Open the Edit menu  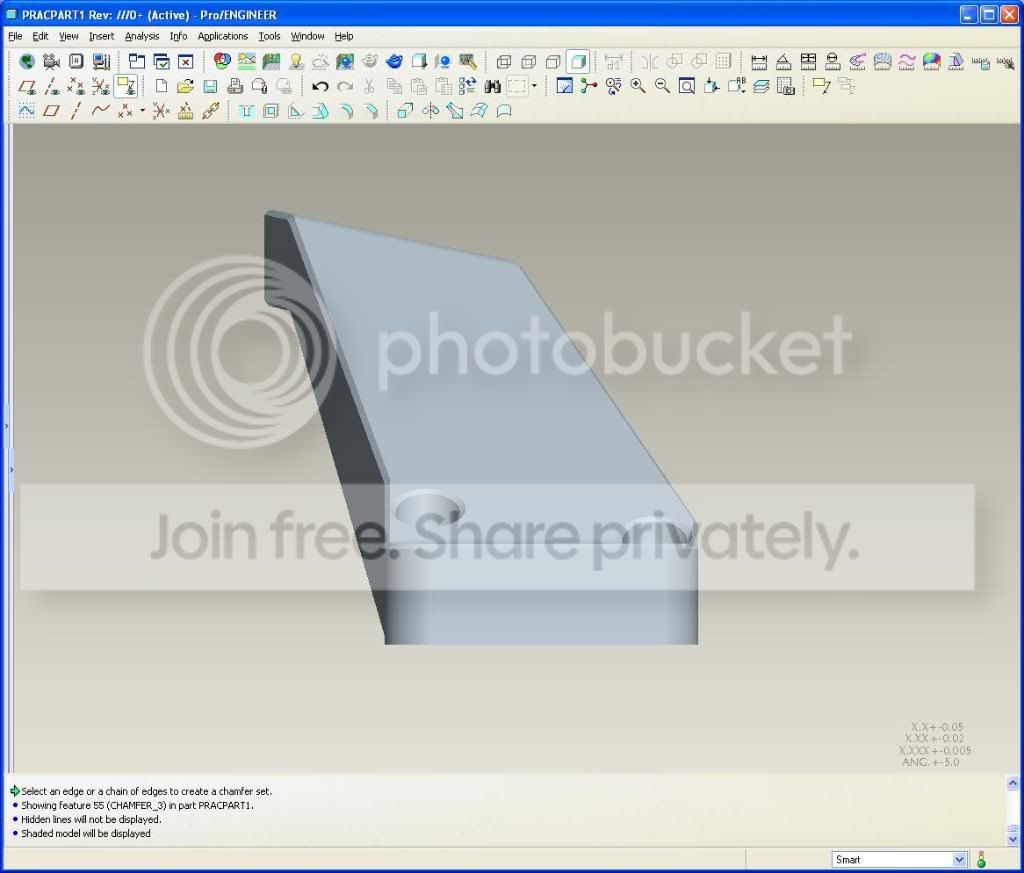click(40, 36)
